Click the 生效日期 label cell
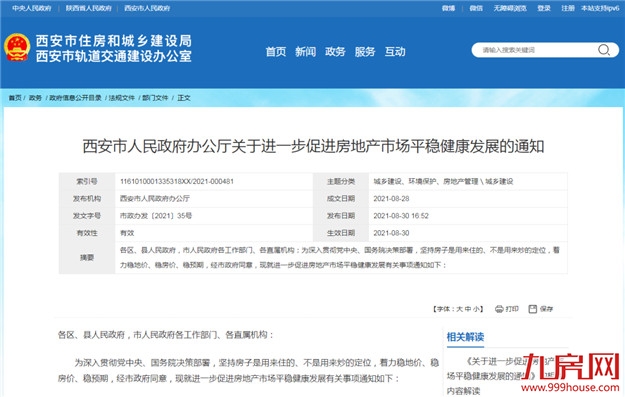 pos(341,233)
